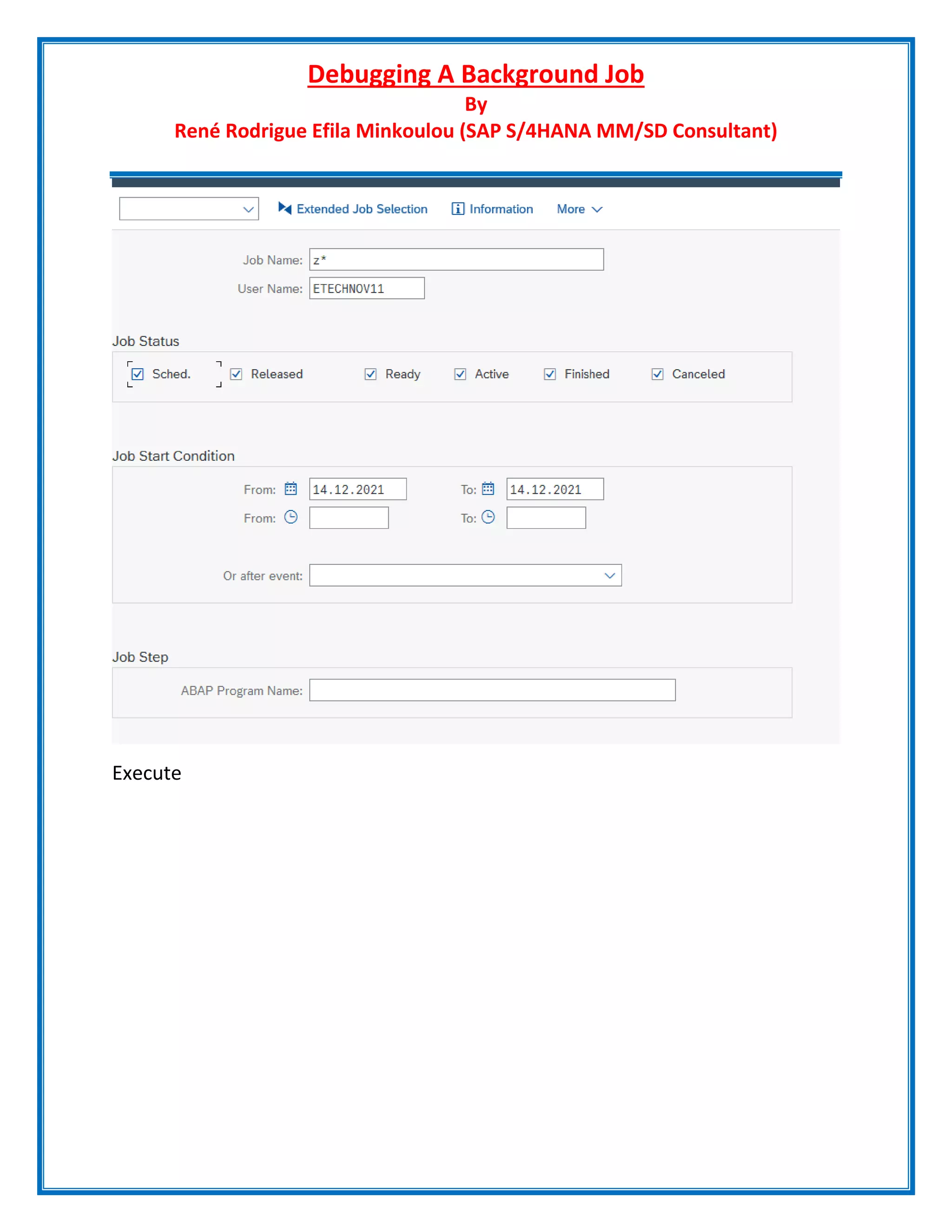Click the clock icon beside the To time
Viewport: 952px width, 1232px height.
(489, 517)
